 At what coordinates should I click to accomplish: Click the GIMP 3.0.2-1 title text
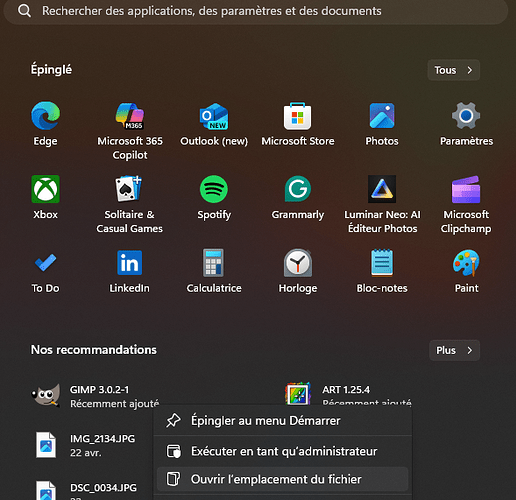[99, 389]
